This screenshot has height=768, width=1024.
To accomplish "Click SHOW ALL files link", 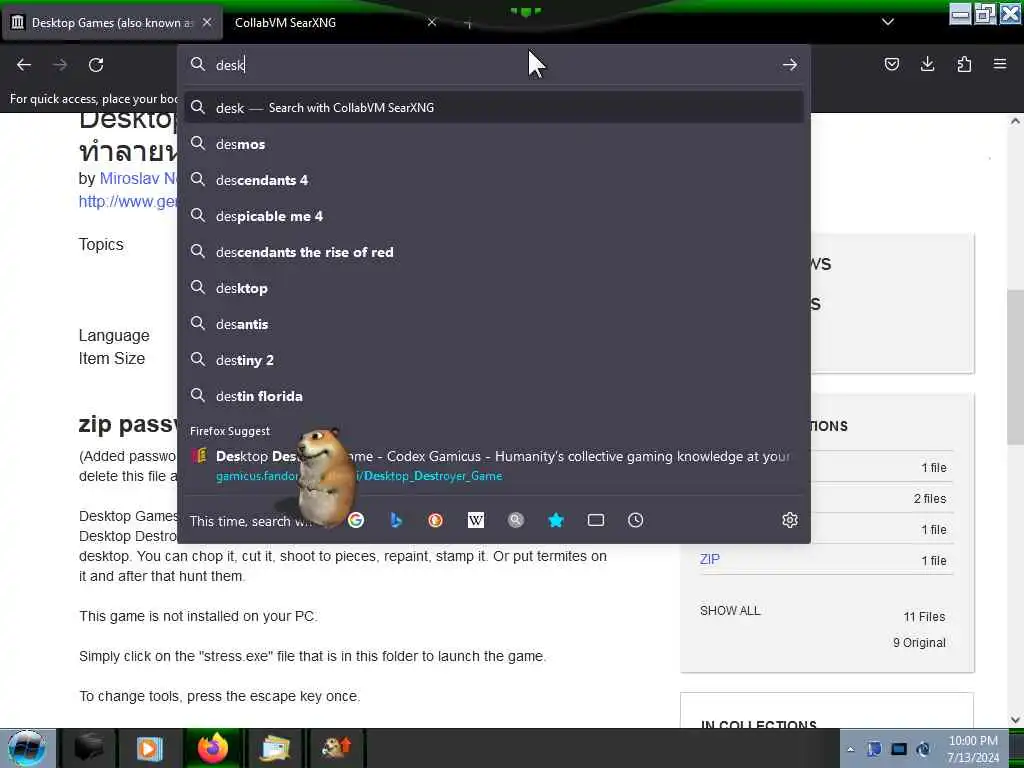I will click(730, 611).
